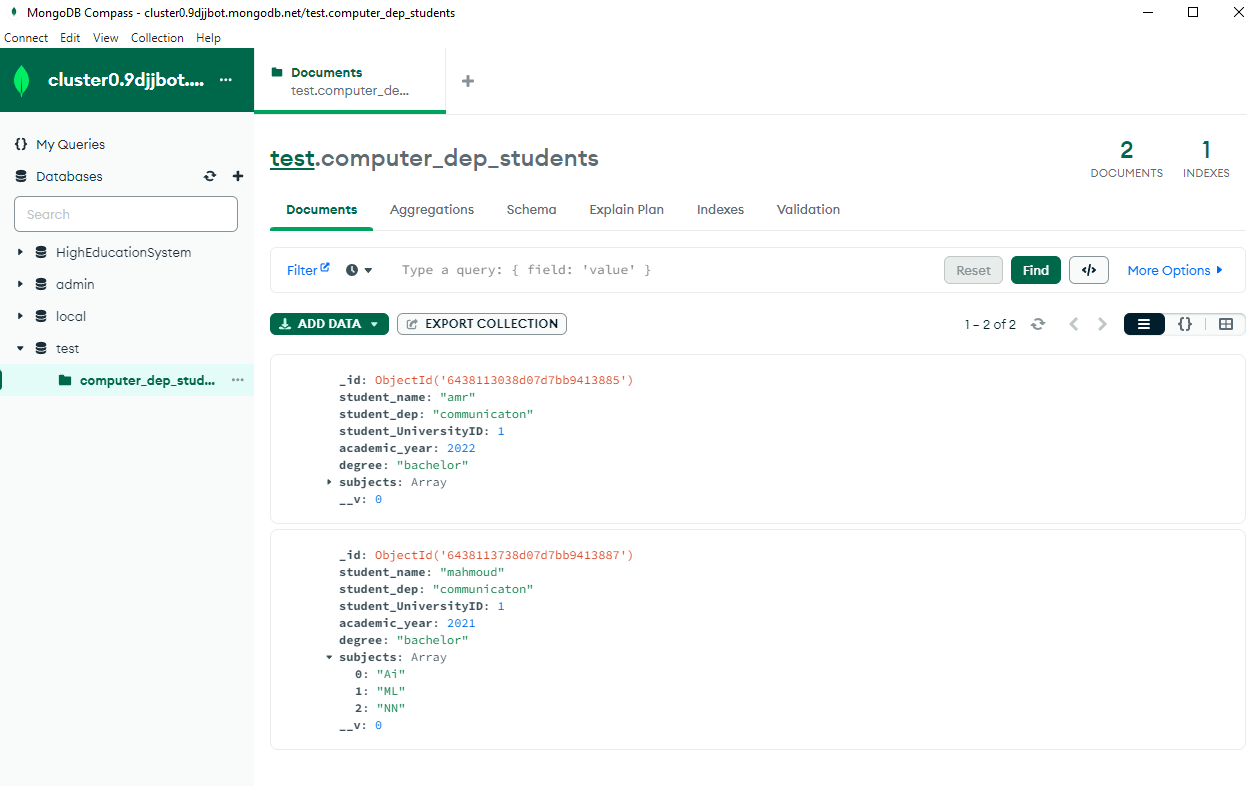Expand the subjects array in amr's document

pyautogui.click(x=329, y=481)
